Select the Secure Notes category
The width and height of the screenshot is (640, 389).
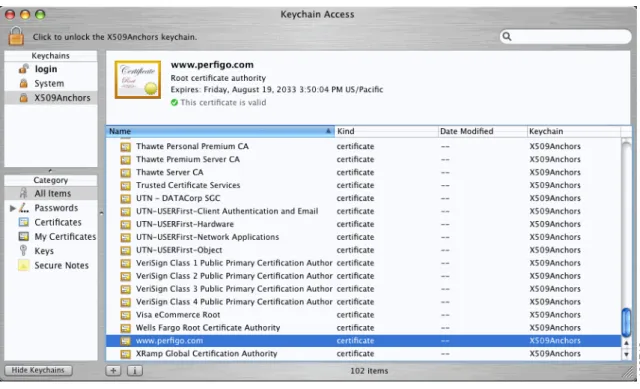(51, 265)
